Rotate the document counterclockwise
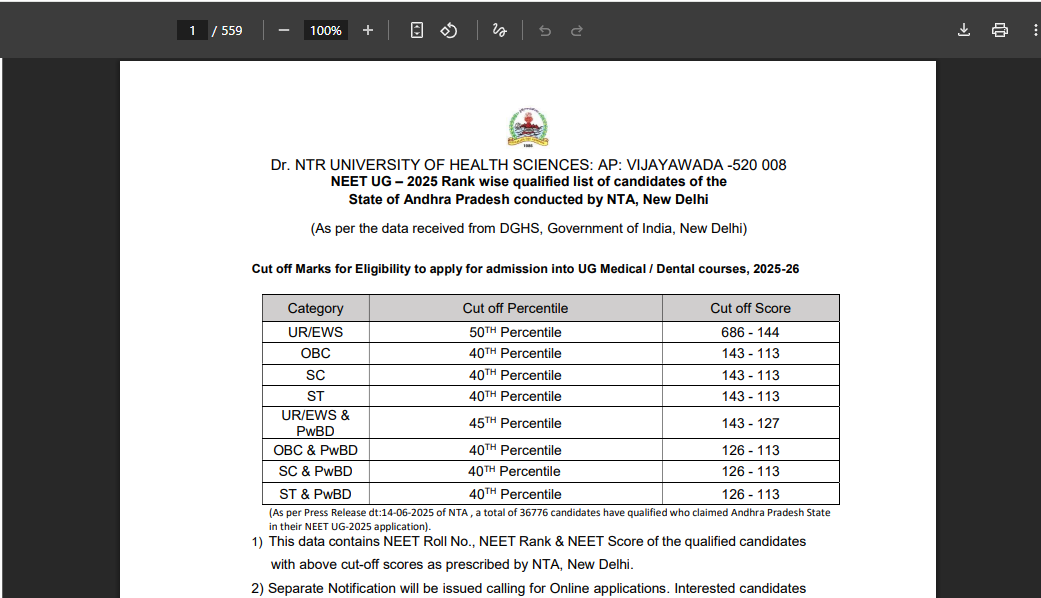This screenshot has width=1041, height=598. (x=449, y=31)
